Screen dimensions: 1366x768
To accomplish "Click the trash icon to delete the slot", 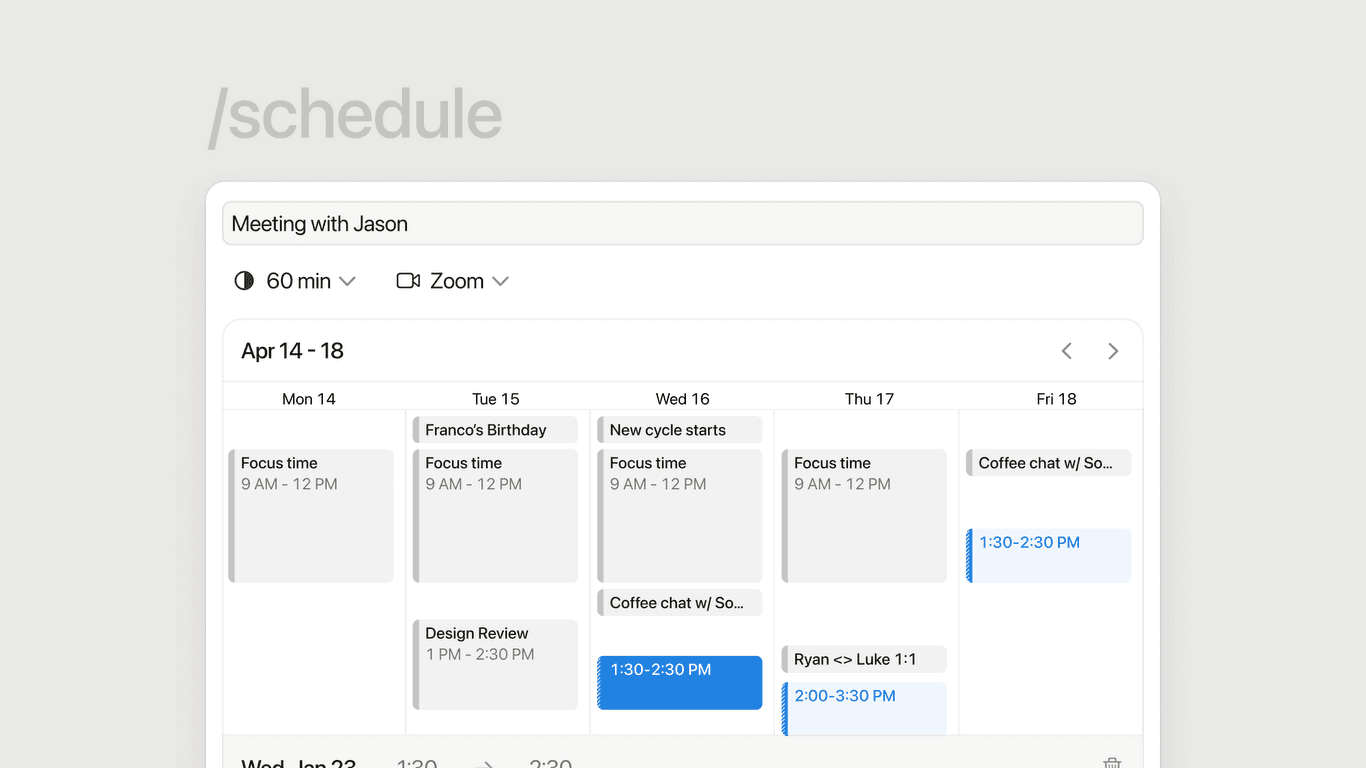I will click(1112, 762).
